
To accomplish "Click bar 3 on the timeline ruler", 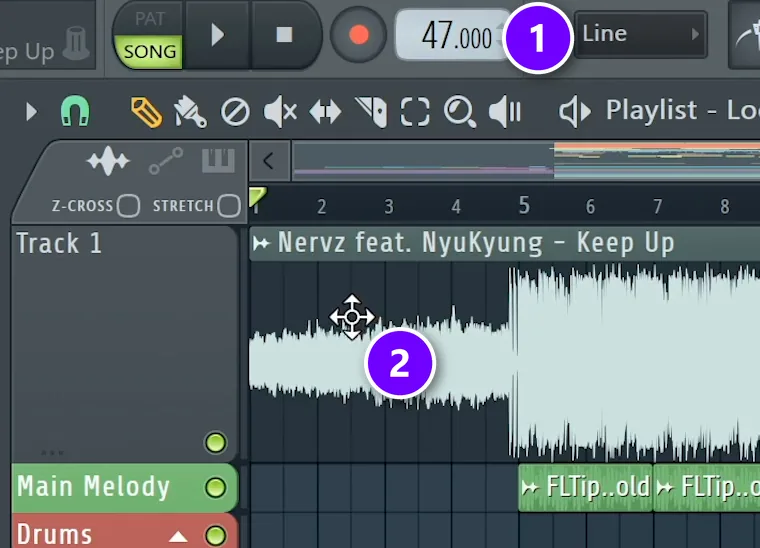I will tap(389, 207).
